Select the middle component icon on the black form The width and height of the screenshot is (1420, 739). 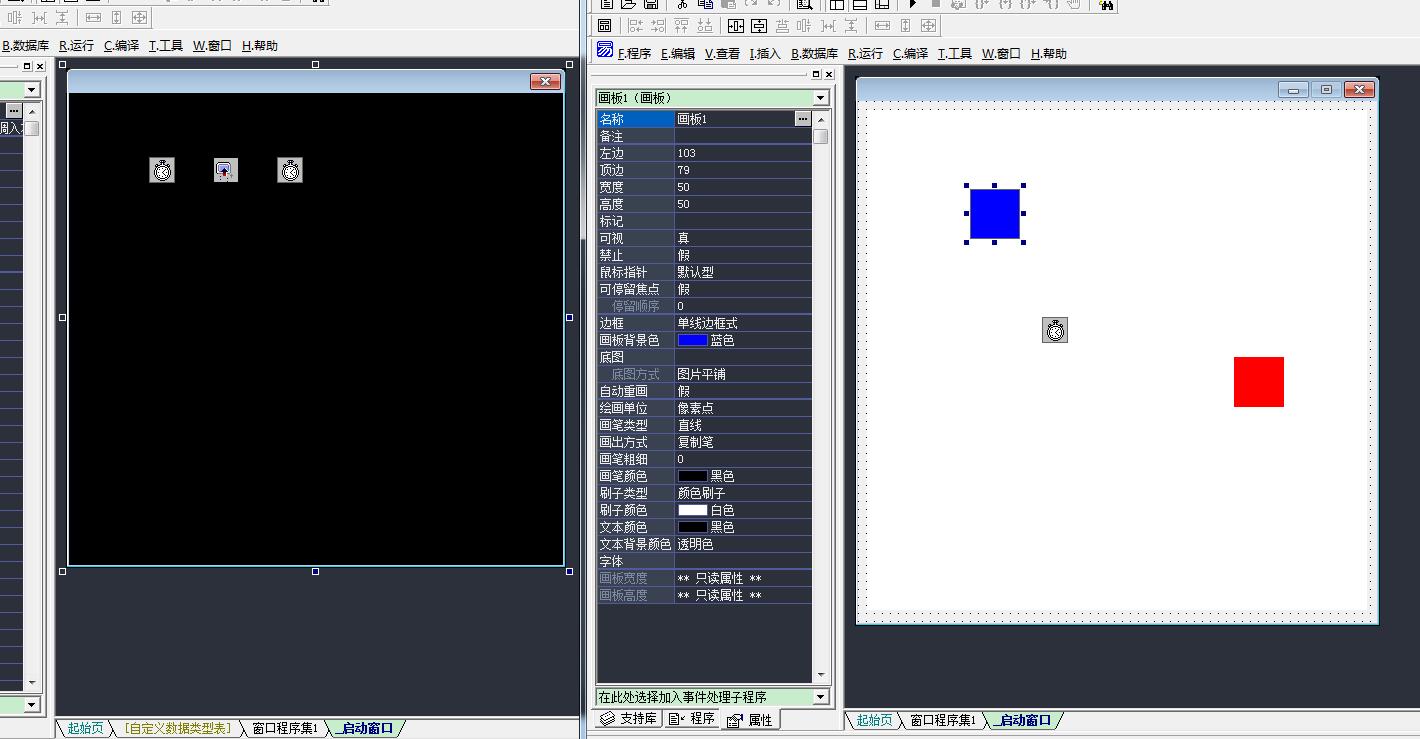(x=226, y=170)
